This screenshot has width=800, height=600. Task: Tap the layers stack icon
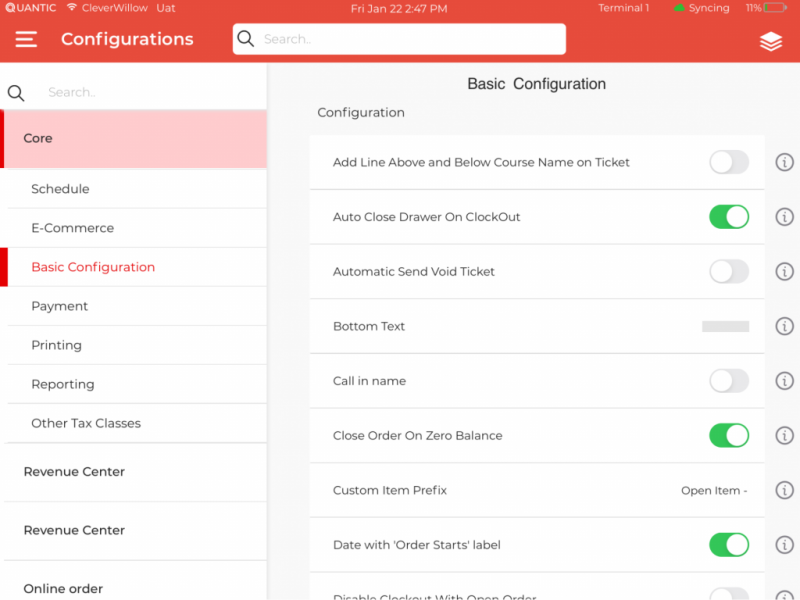tap(770, 41)
